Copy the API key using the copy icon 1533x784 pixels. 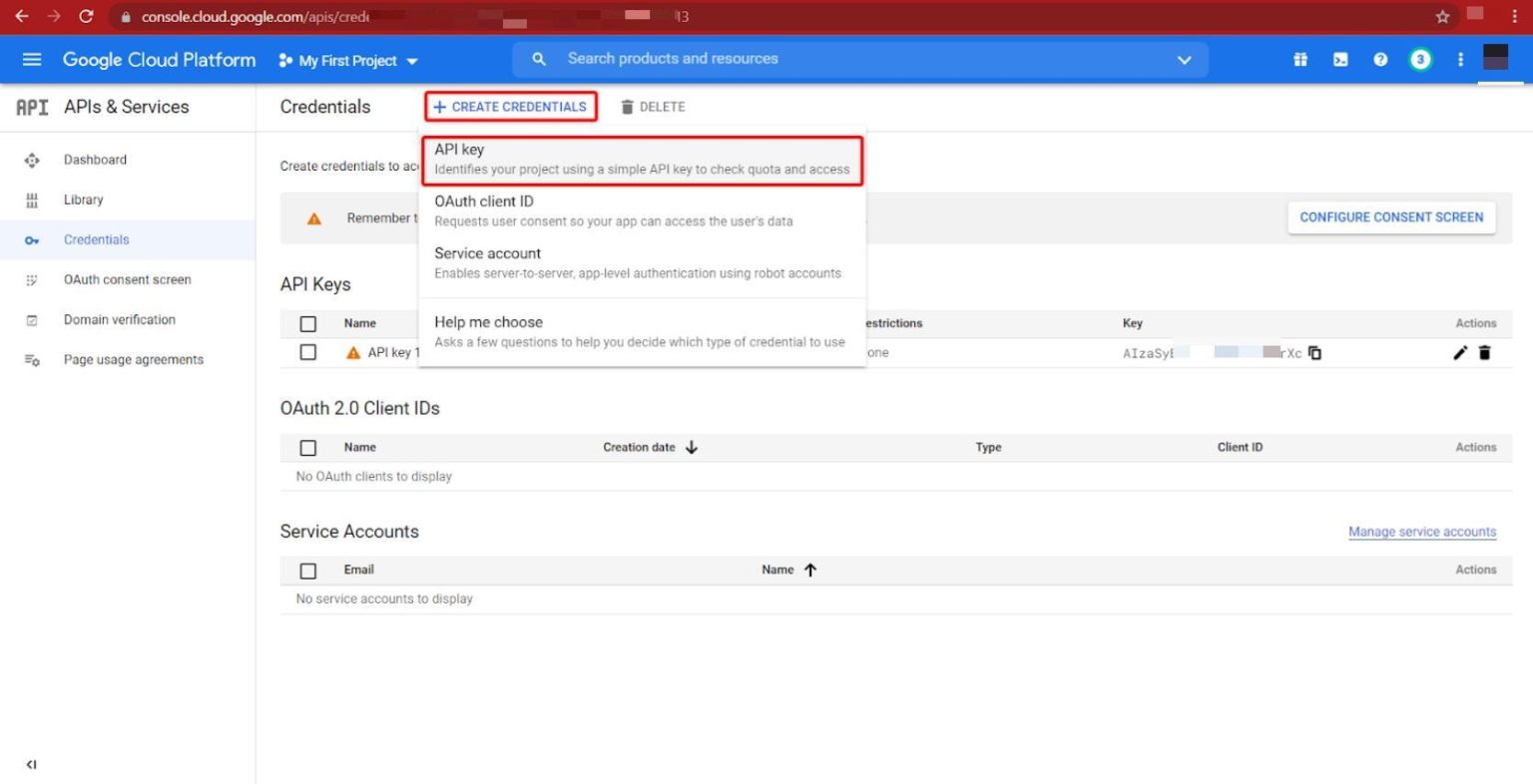click(1314, 352)
